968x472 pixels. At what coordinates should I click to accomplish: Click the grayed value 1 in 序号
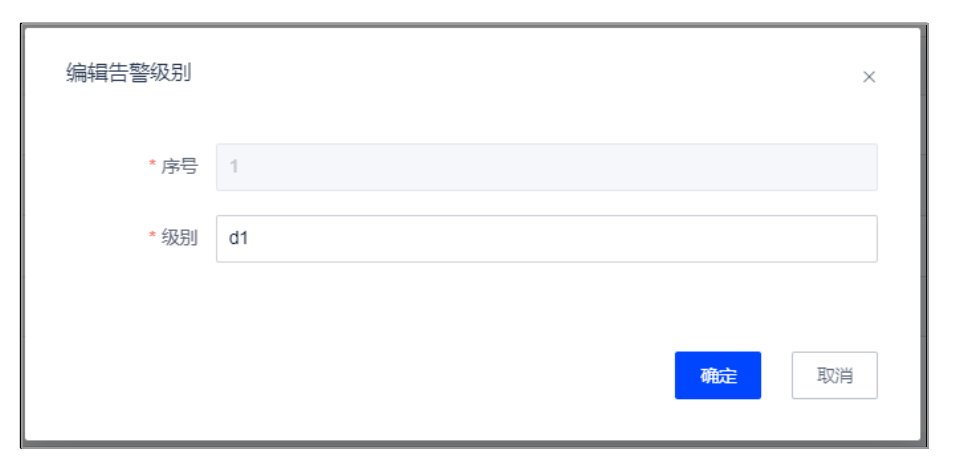[233, 167]
